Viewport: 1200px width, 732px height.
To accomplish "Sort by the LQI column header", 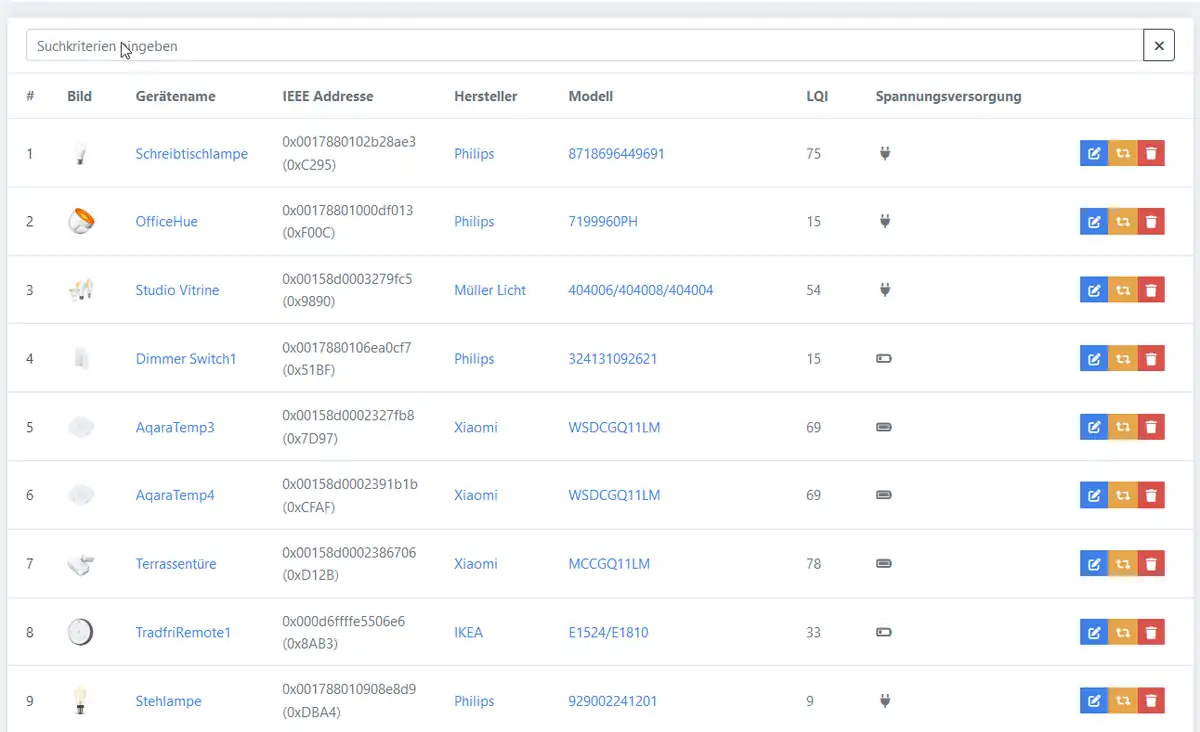I will [x=817, y=97].
